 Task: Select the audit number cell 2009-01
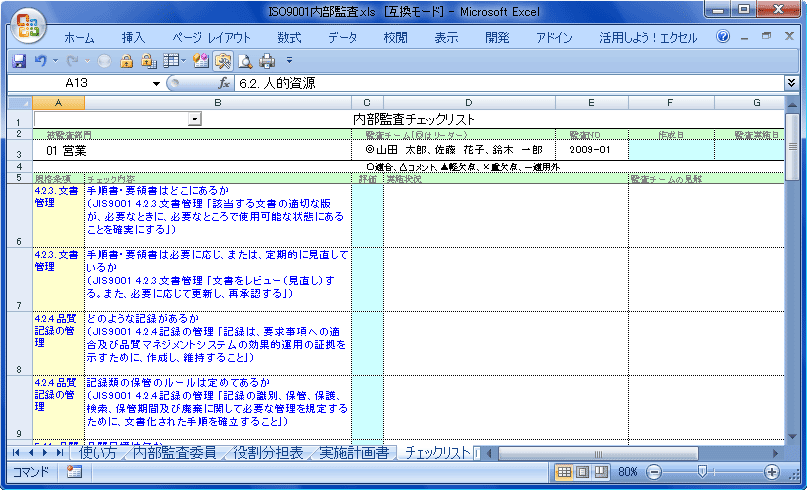591,150
